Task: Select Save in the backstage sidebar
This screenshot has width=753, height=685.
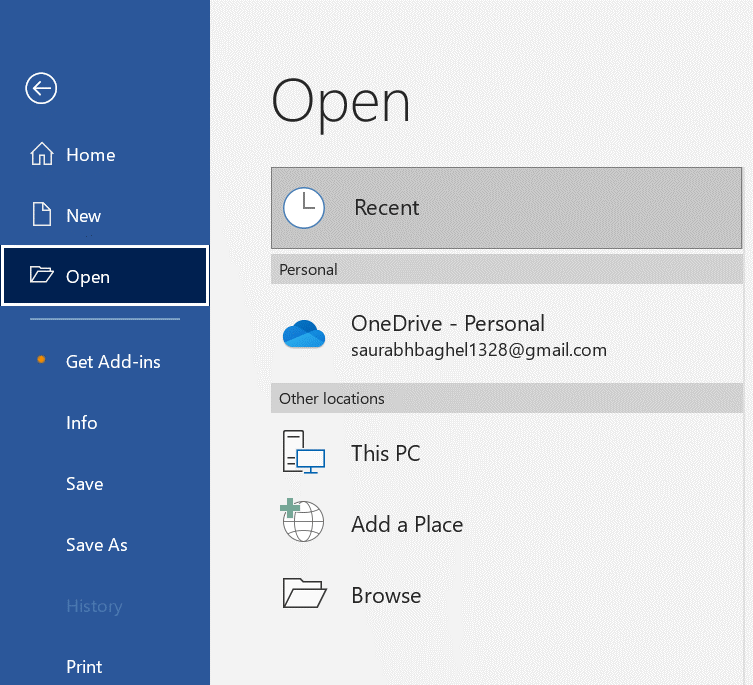Action: [x=85, y=484]
